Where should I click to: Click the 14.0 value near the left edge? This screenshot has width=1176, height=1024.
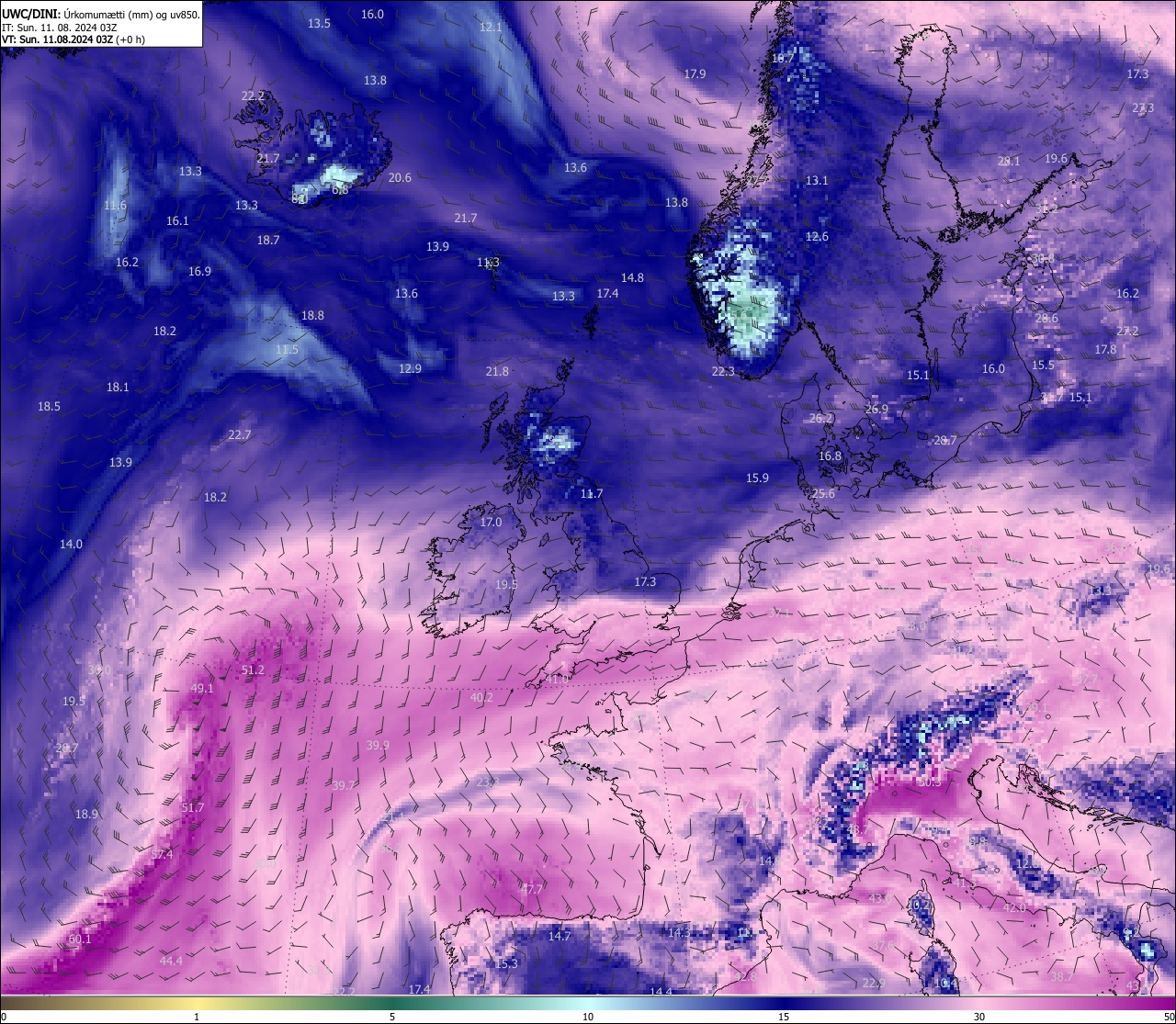(71, 545)
